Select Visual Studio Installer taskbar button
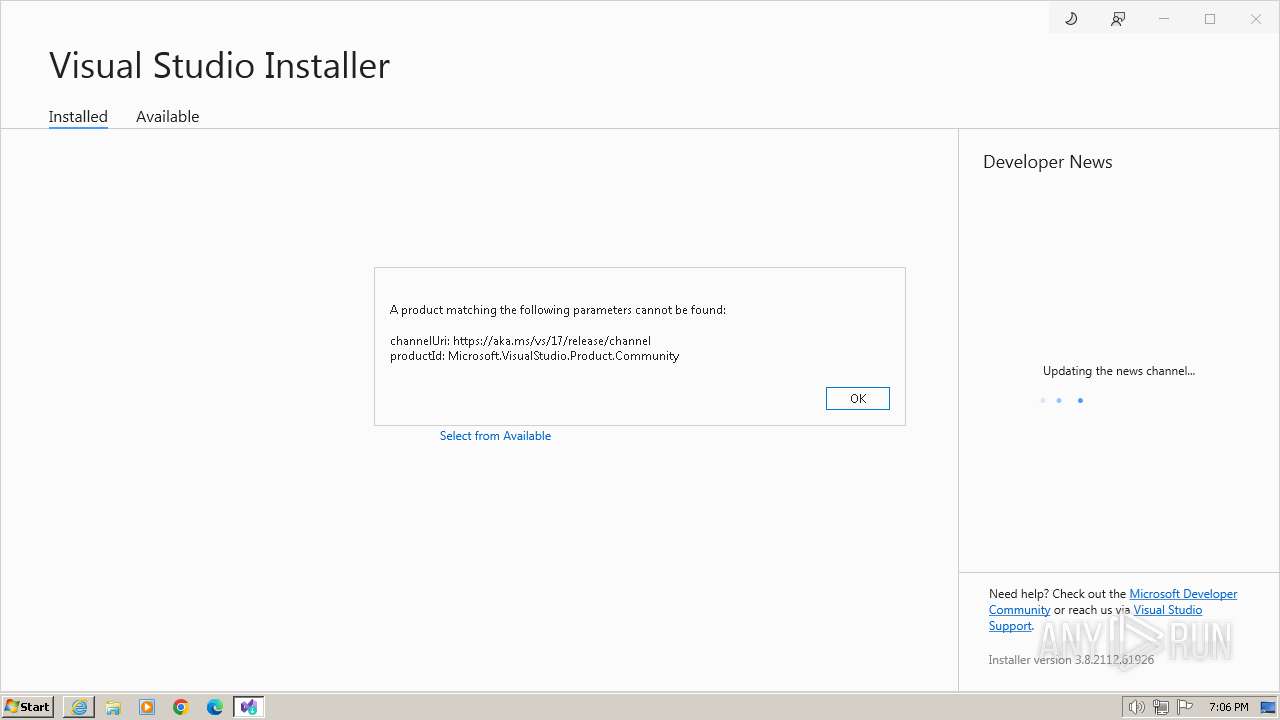 tap(249, 707)
